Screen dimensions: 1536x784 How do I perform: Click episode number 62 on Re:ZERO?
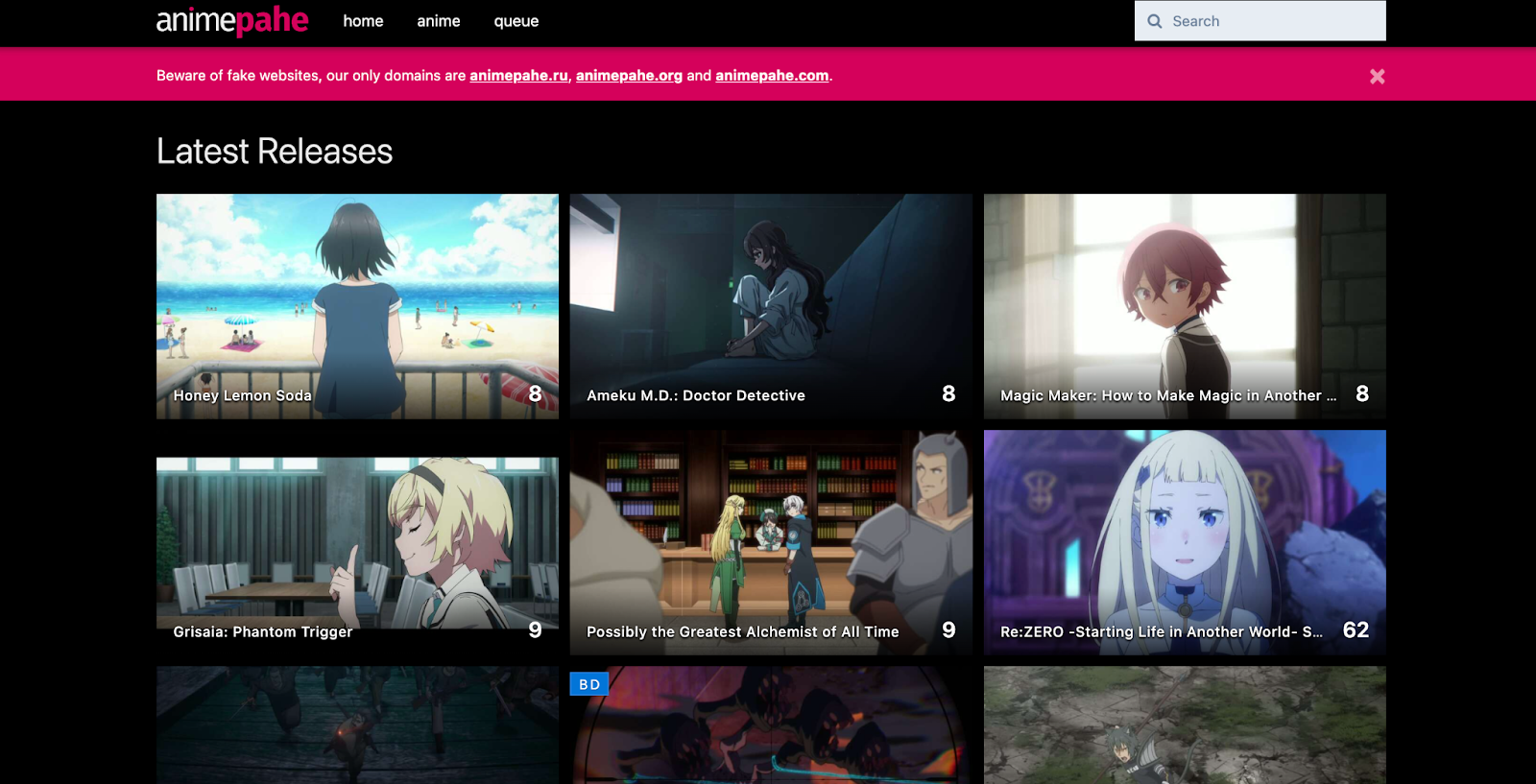(1356, 630)
